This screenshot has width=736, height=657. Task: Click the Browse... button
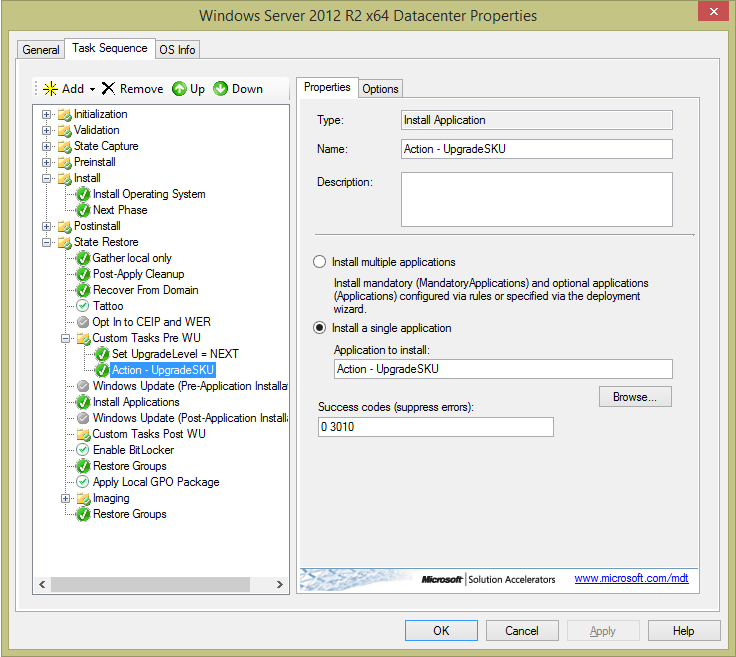[635, 397]
